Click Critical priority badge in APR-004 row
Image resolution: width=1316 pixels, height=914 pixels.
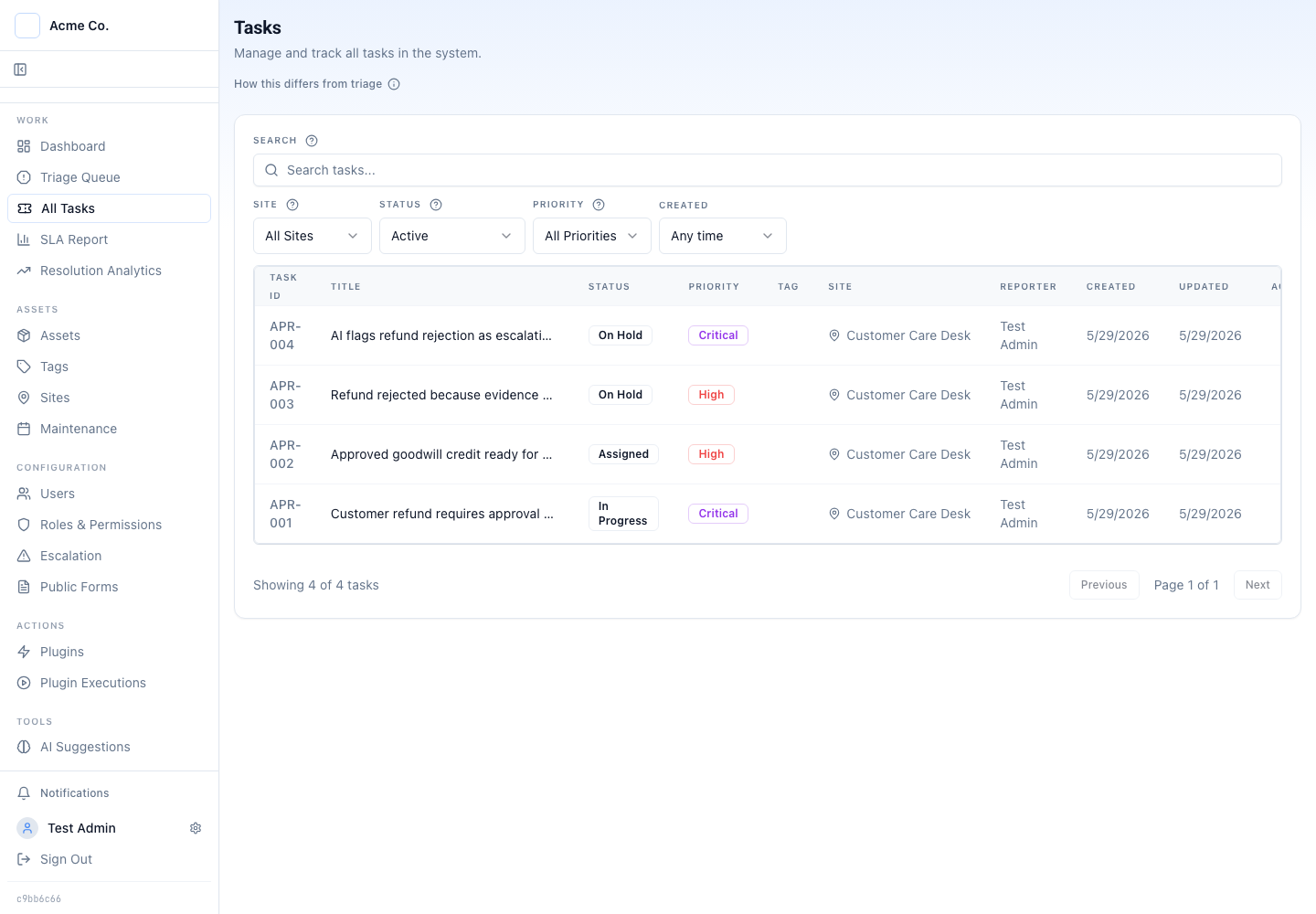[x=718, y=335]
